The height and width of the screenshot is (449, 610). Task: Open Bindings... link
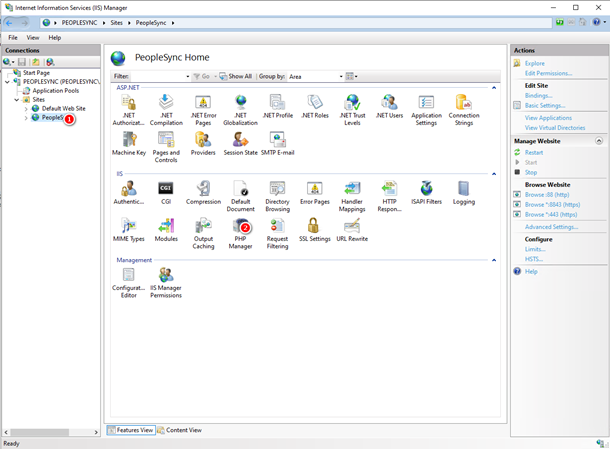(538, 96)
